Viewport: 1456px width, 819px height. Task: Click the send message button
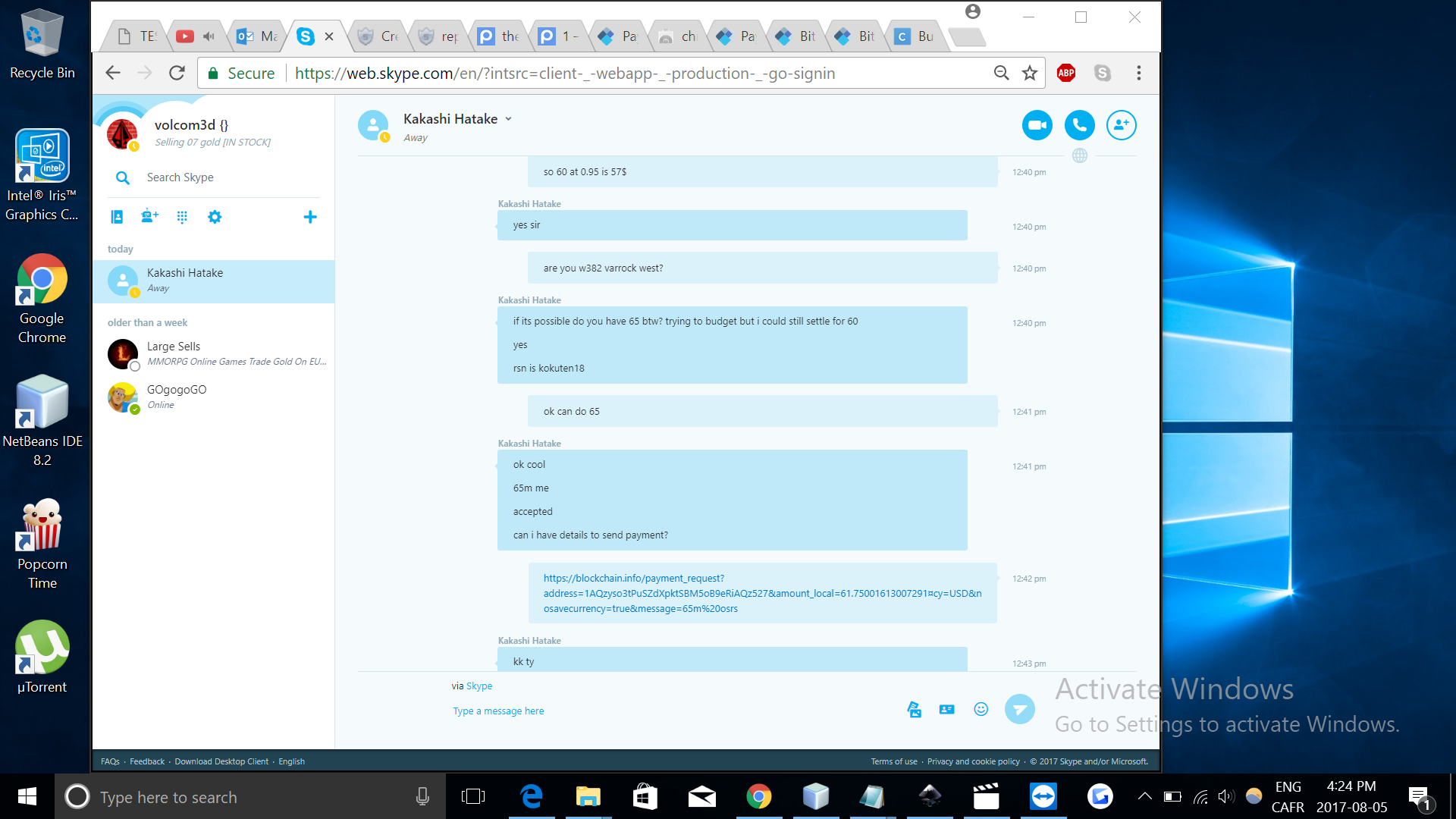[1019, 710]
